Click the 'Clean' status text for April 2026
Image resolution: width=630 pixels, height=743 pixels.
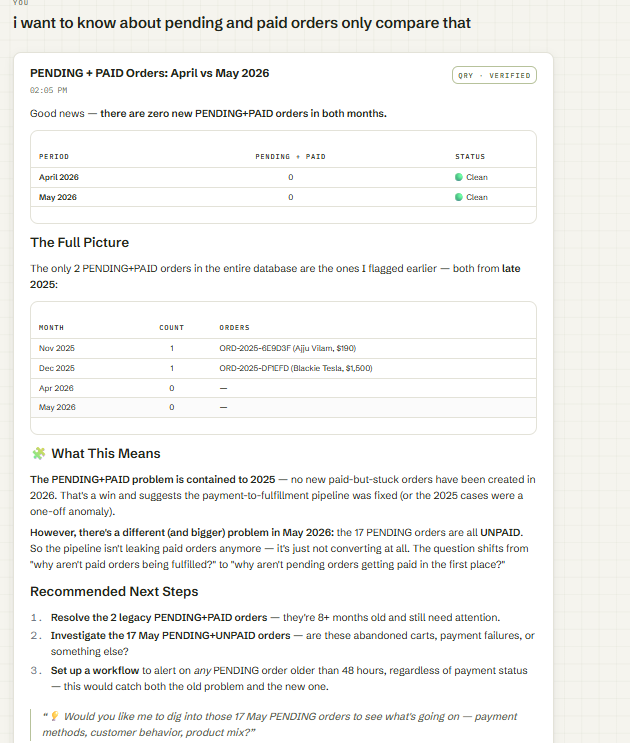(x=477, y=177)
